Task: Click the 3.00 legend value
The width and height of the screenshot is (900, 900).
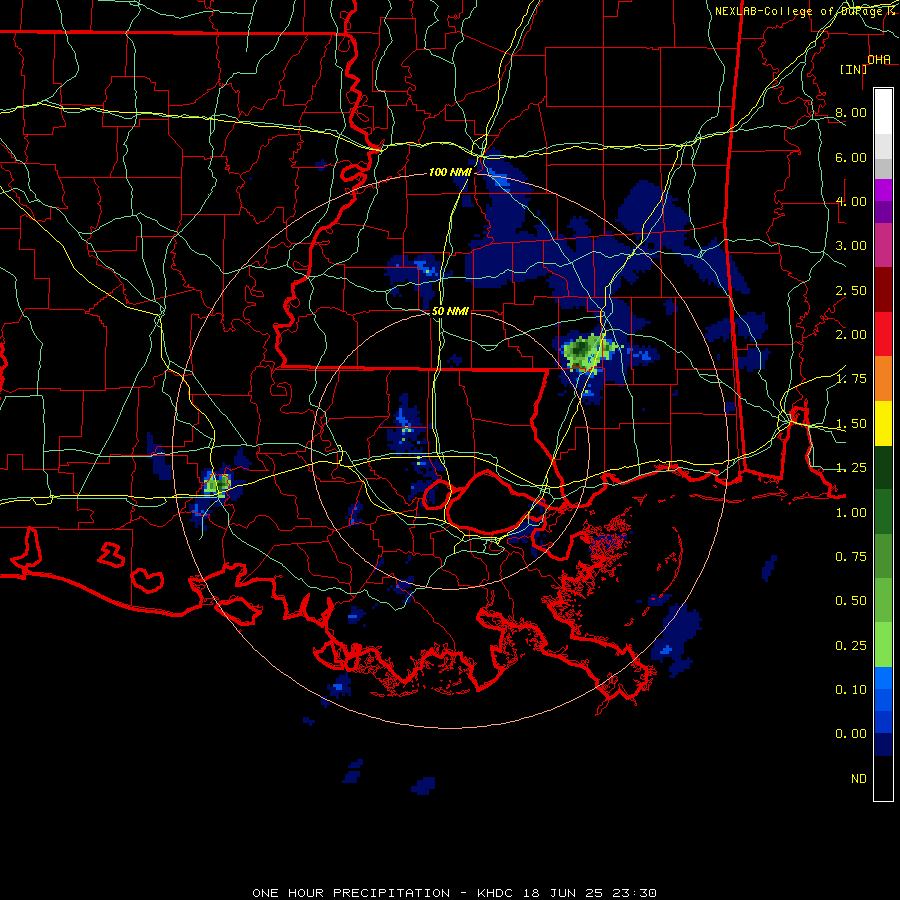Action: tap(851, 246)
